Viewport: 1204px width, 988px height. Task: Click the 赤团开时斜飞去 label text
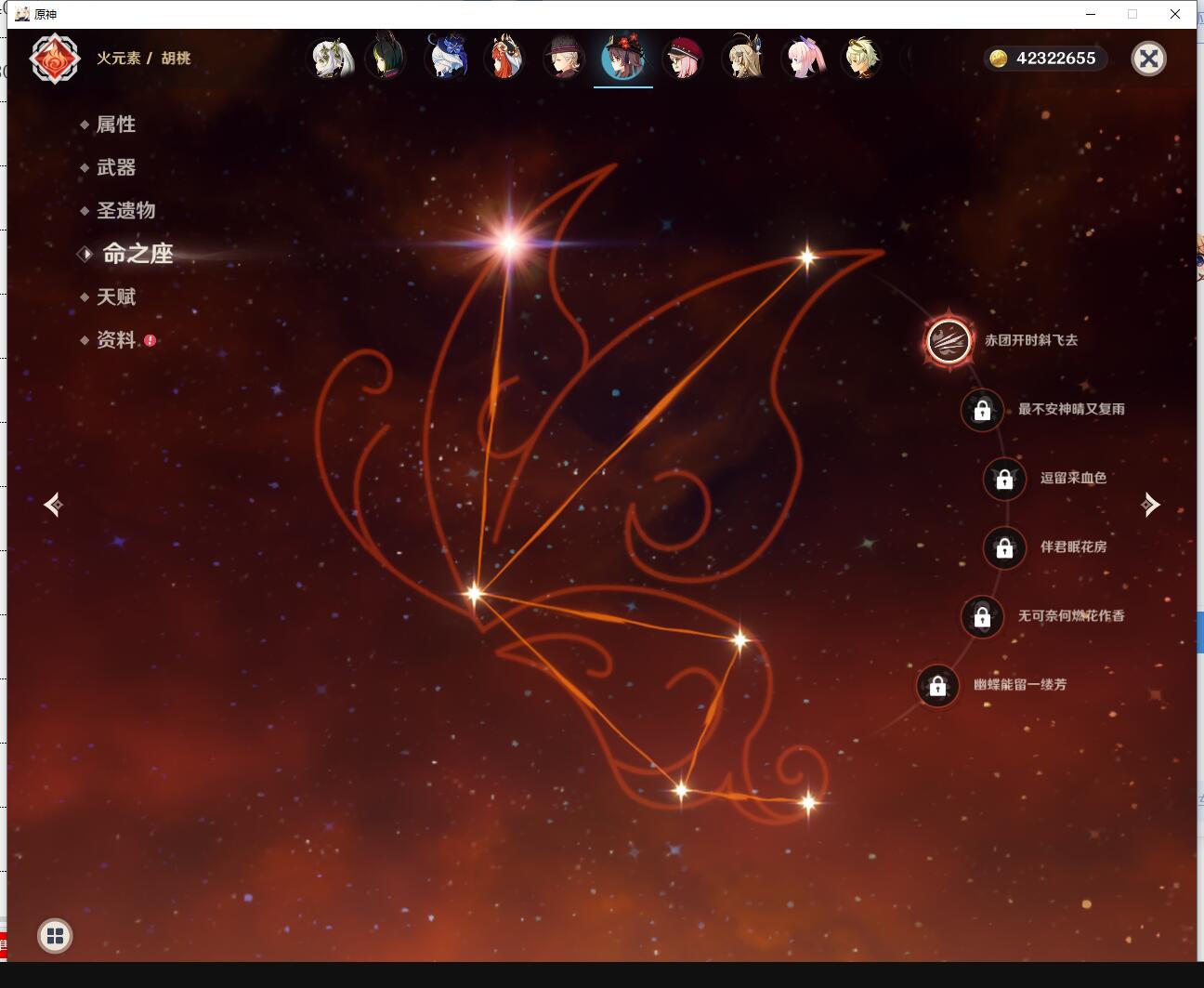1031,340
